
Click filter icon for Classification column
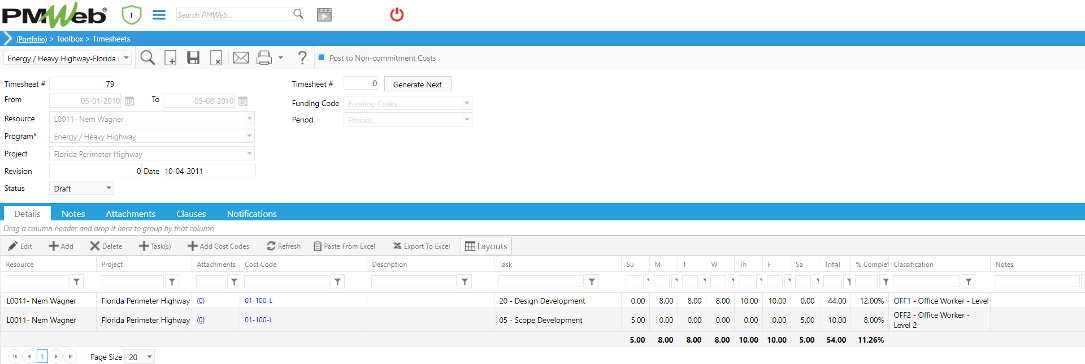point(969,282)
